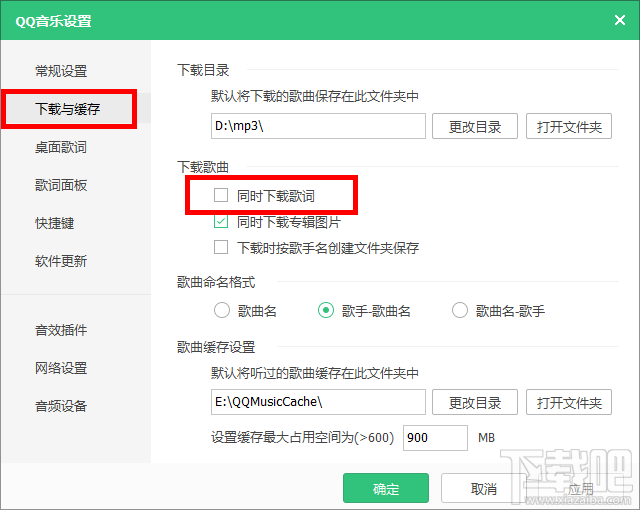The width and height of the screenshot is (640, 510).
Task: Click the 900 MB cache size field
Action: [435, 438]
